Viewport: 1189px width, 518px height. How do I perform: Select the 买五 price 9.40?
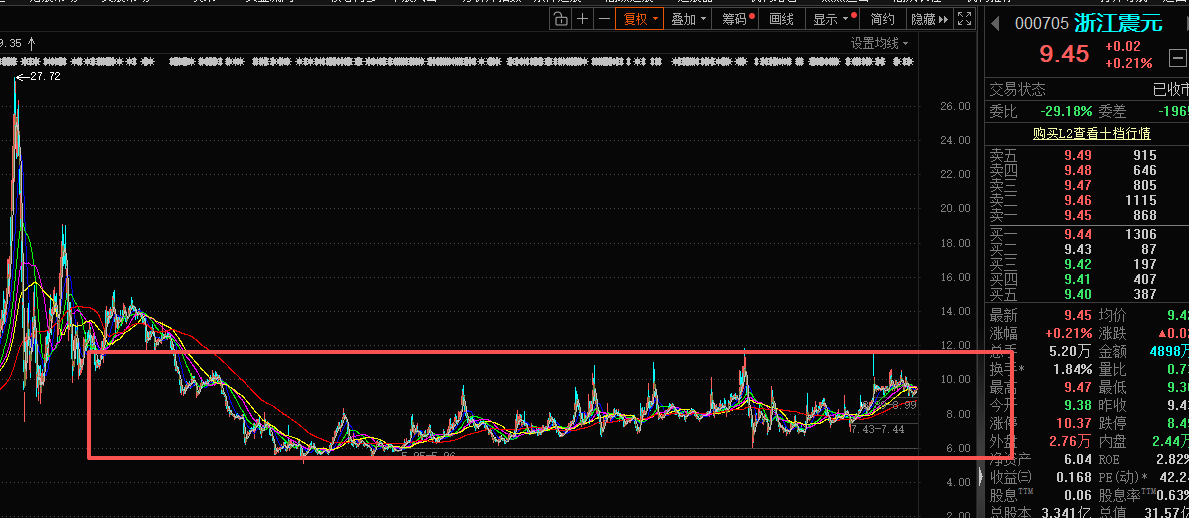(x=1078, y=294)
